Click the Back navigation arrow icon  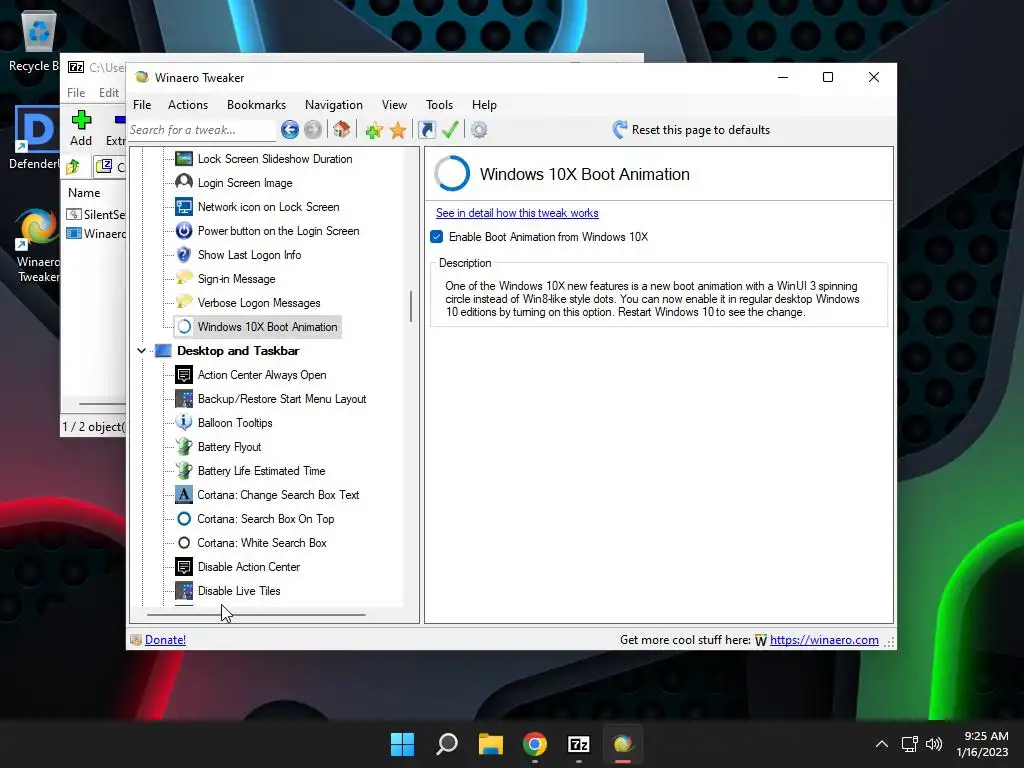tap(290, 130)
